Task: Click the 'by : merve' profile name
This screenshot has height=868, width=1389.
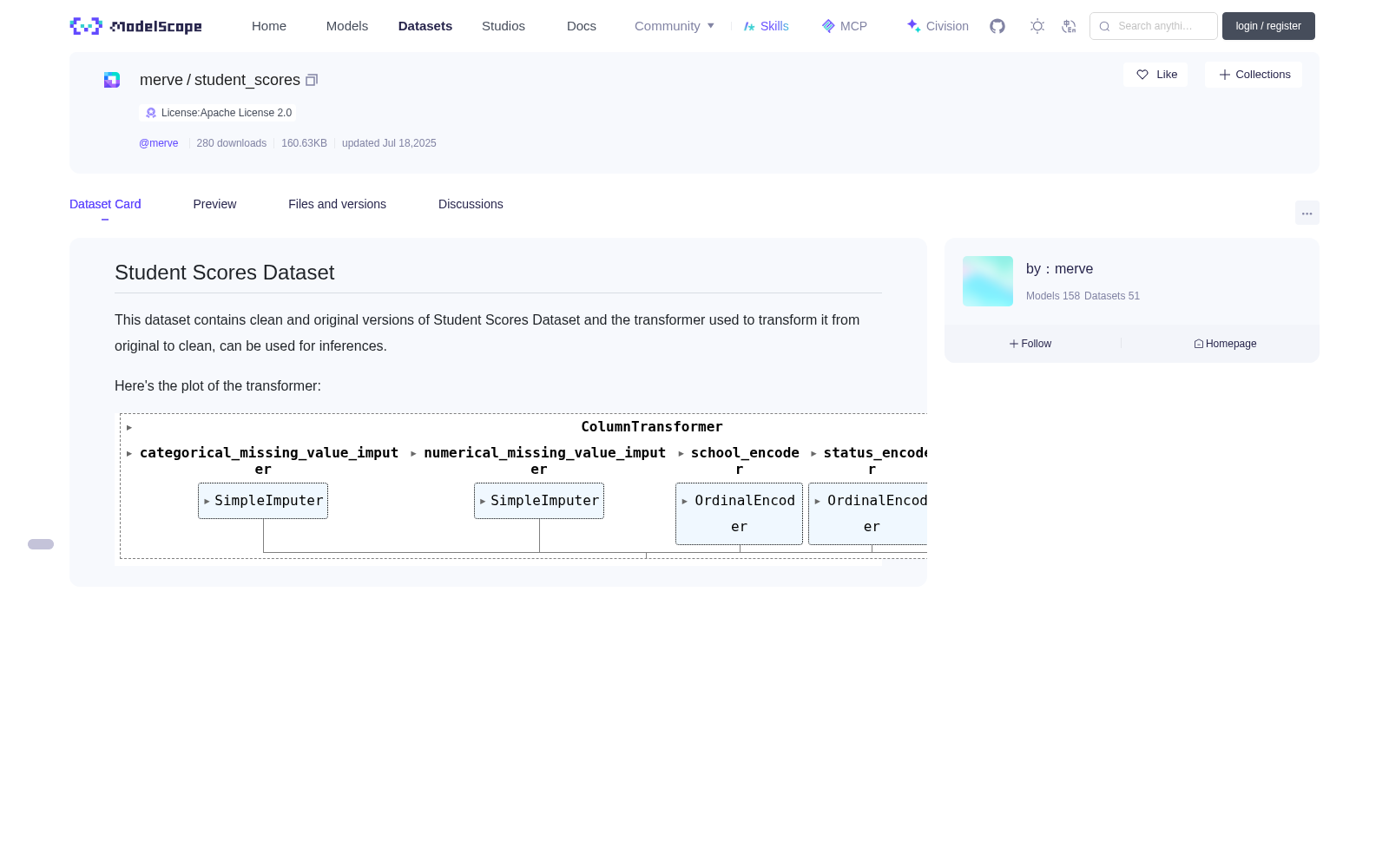Action: 1059,269
